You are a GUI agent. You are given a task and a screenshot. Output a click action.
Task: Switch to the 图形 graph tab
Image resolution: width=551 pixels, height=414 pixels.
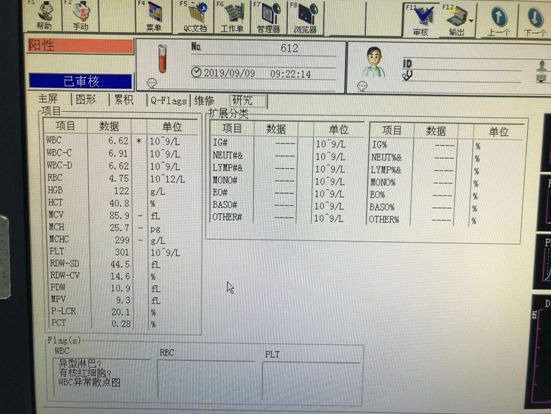click(86, 100)
